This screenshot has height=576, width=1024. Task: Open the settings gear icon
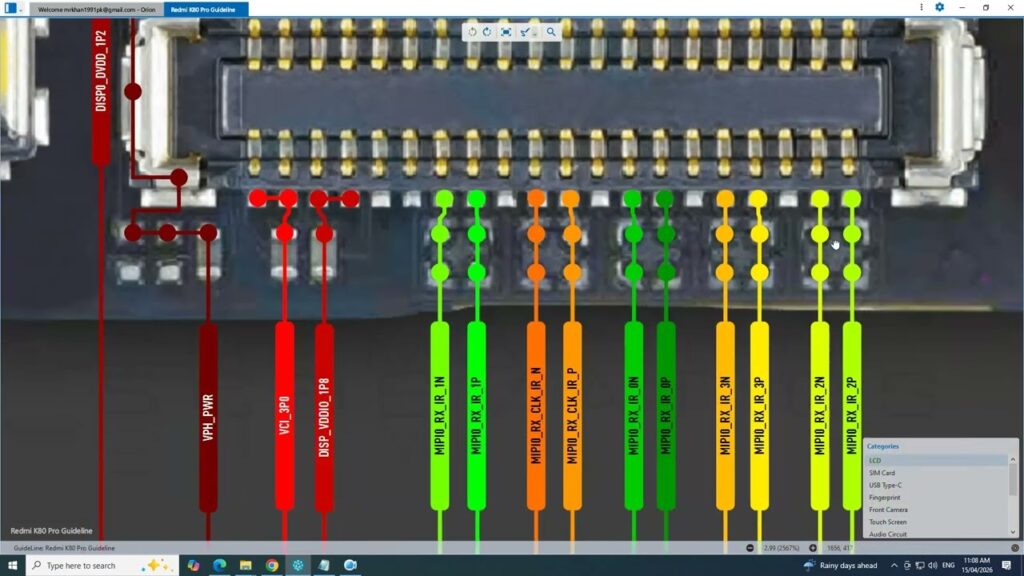939,7
